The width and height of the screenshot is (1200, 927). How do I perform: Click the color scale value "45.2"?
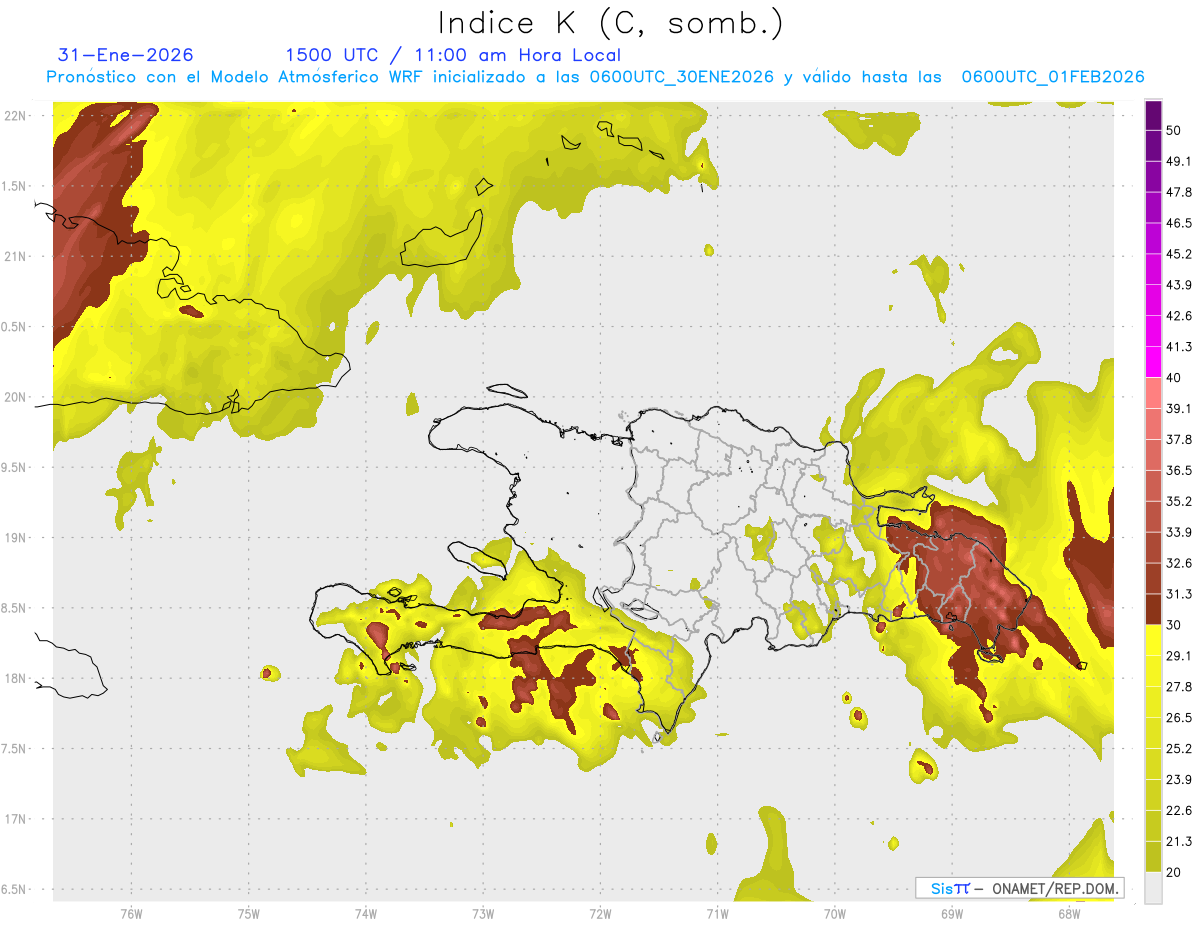coord(1180,254)
